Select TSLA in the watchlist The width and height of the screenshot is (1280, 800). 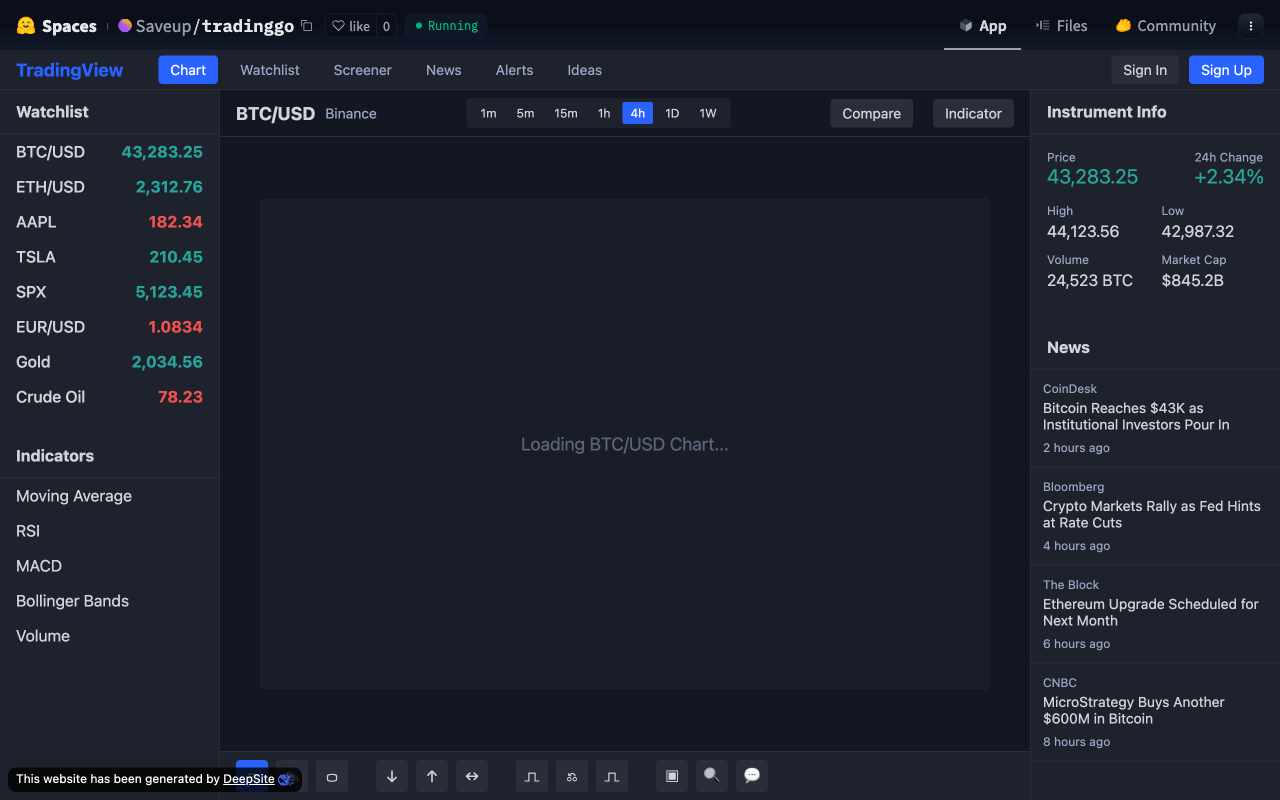coord(109,257)
